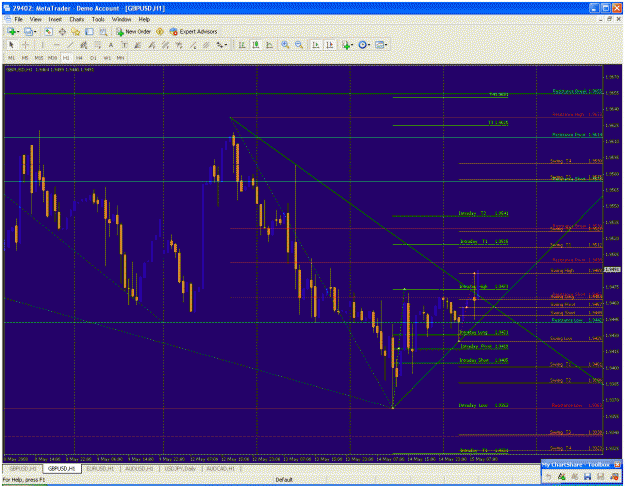Viewport: 625px width, 486px height.
Task: Open the Indicators list icon
Action: point(345,45)
